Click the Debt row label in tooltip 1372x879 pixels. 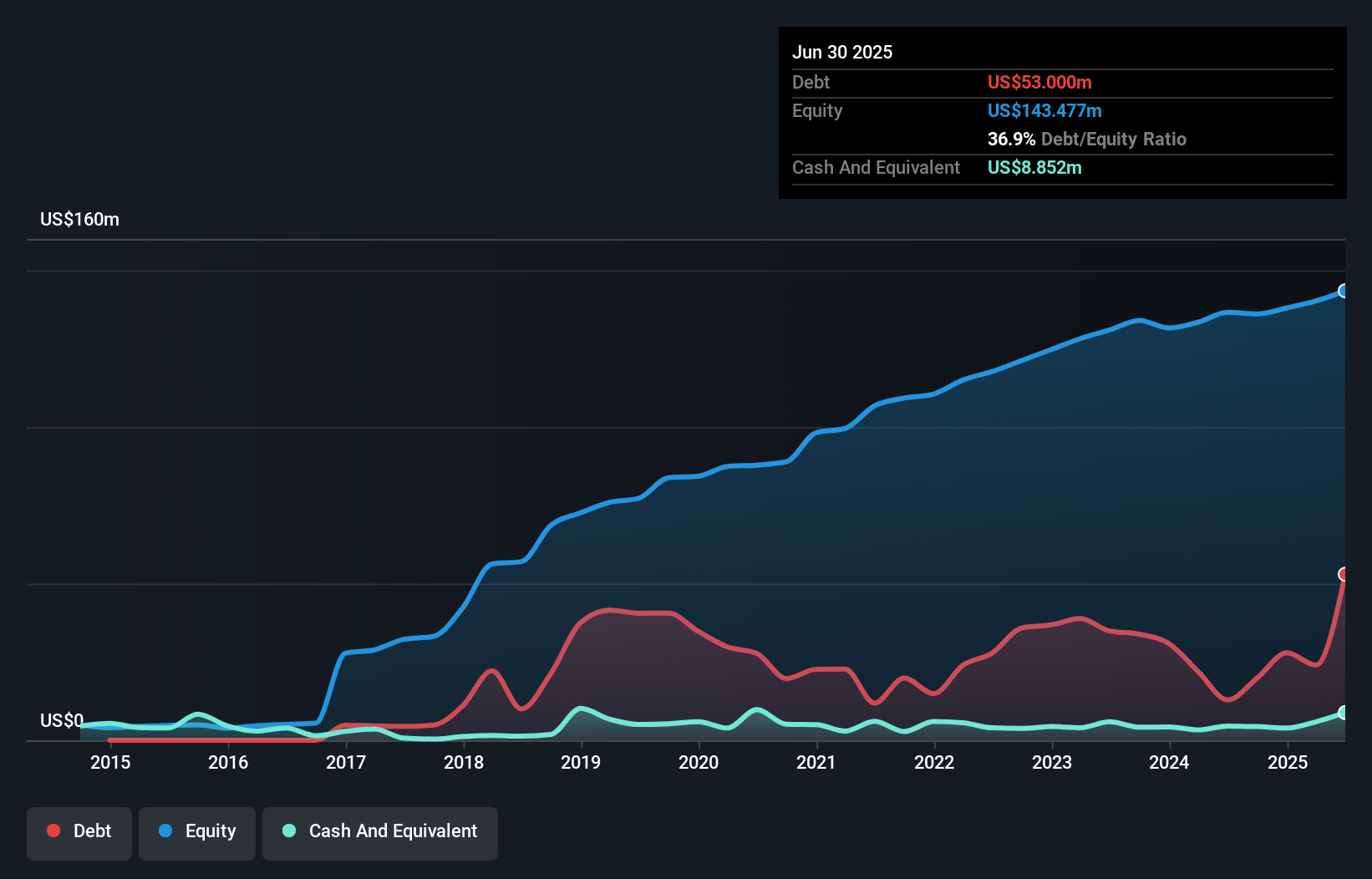[x=810, y=82]
